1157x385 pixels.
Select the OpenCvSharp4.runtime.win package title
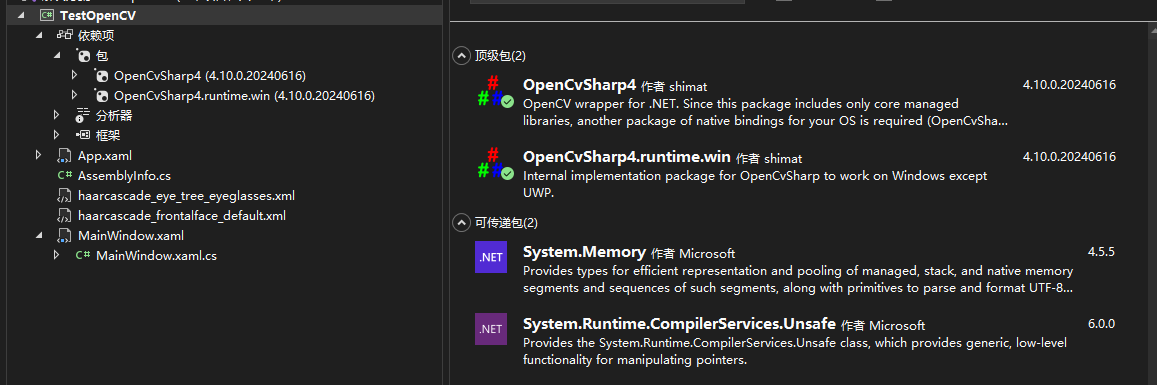point(626,156)
